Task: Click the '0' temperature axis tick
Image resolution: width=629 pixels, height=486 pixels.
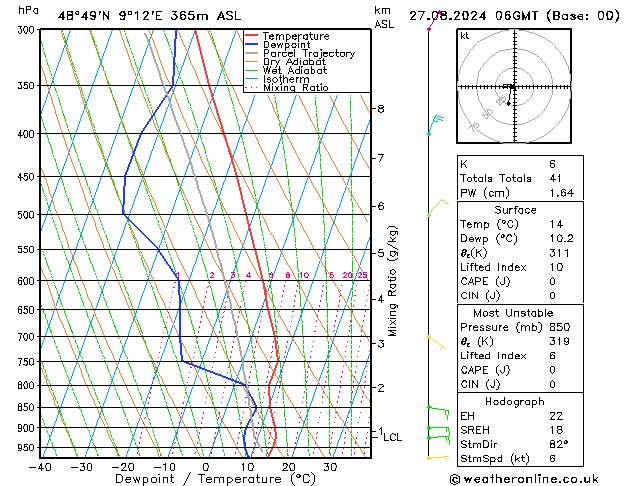Action: coord(206,467)
